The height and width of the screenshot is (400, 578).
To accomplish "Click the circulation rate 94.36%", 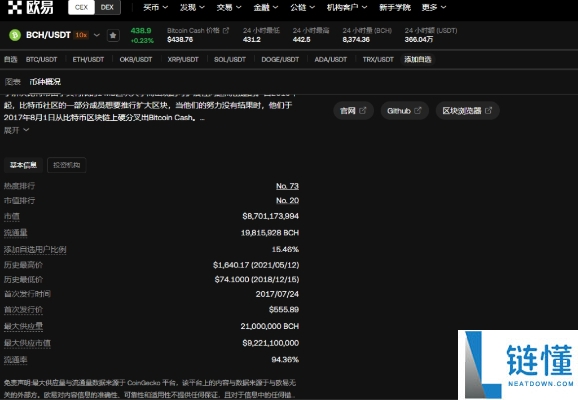I will (285, 359).
